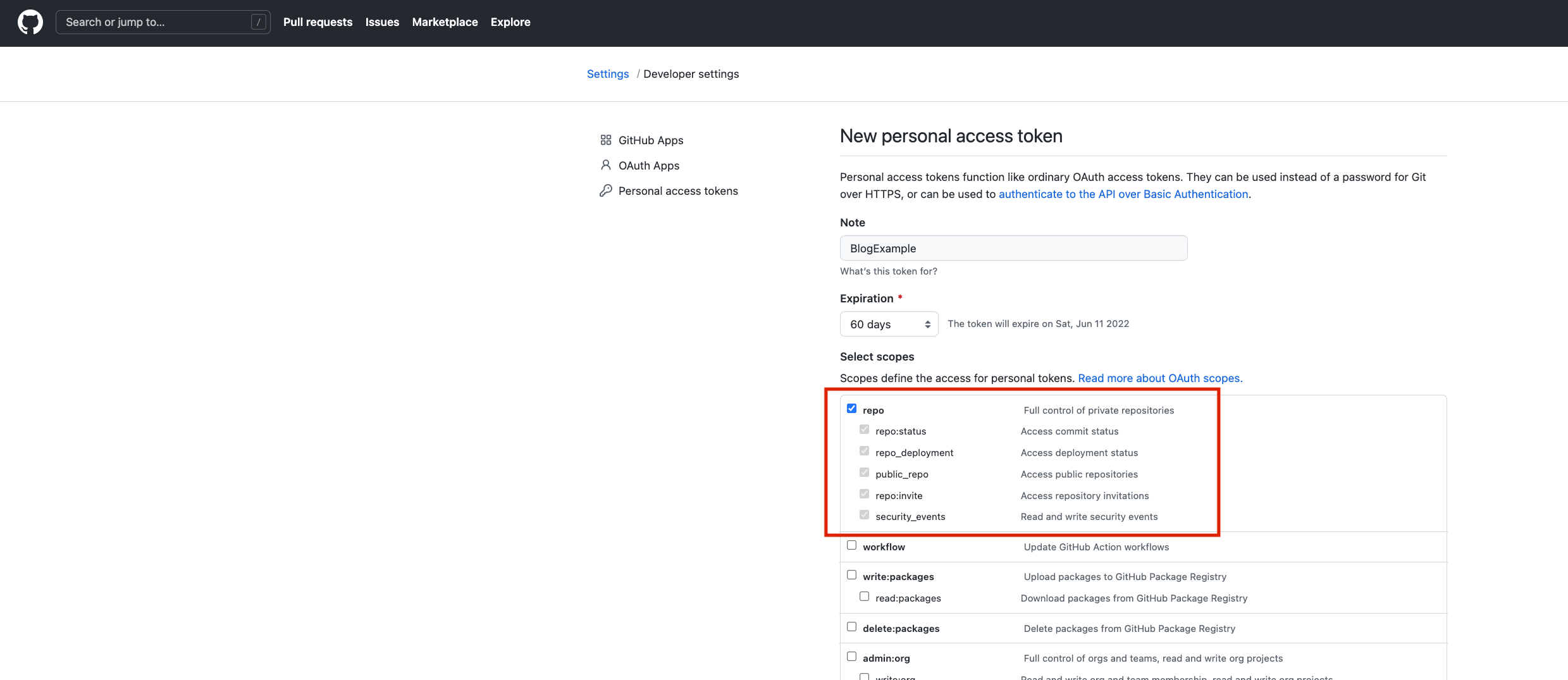Enable the workflow scope checkbox
Viewport: 1568px width, 680px height.
click(x=852, y=545)
